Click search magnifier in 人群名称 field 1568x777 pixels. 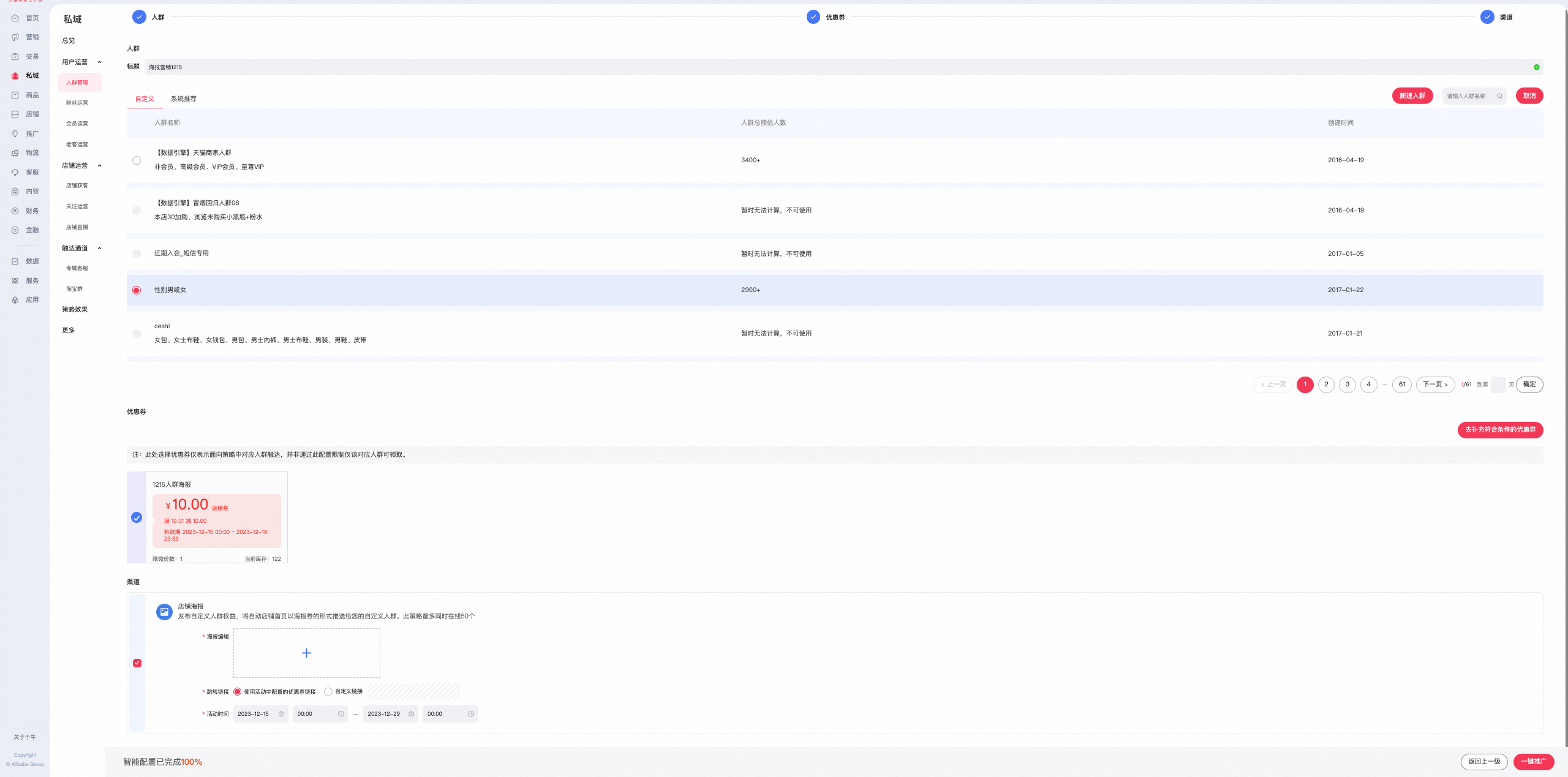(x=1499, y=96)
